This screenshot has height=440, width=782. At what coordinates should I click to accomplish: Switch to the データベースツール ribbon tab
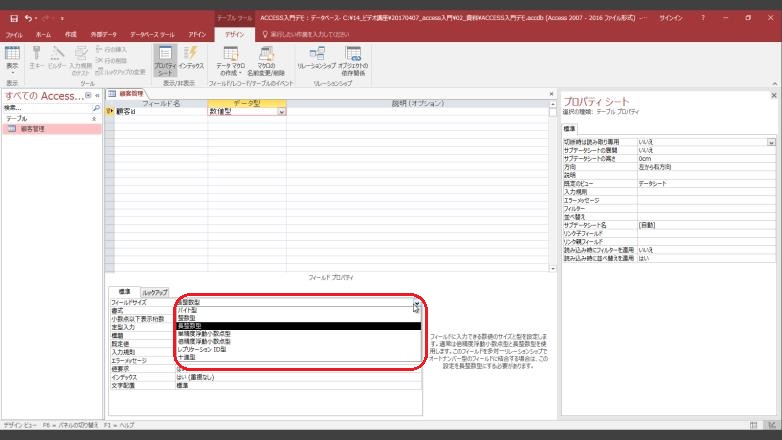coord(152,34)
